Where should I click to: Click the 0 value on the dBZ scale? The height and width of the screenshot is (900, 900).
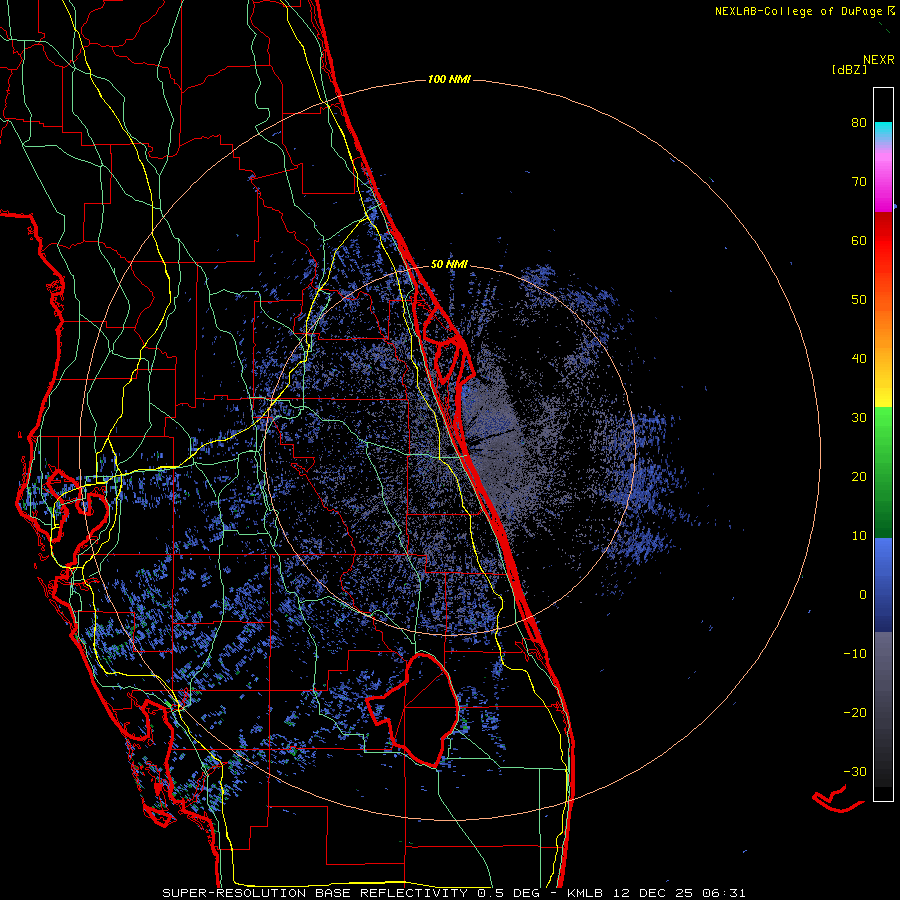(x=863, y=595)
